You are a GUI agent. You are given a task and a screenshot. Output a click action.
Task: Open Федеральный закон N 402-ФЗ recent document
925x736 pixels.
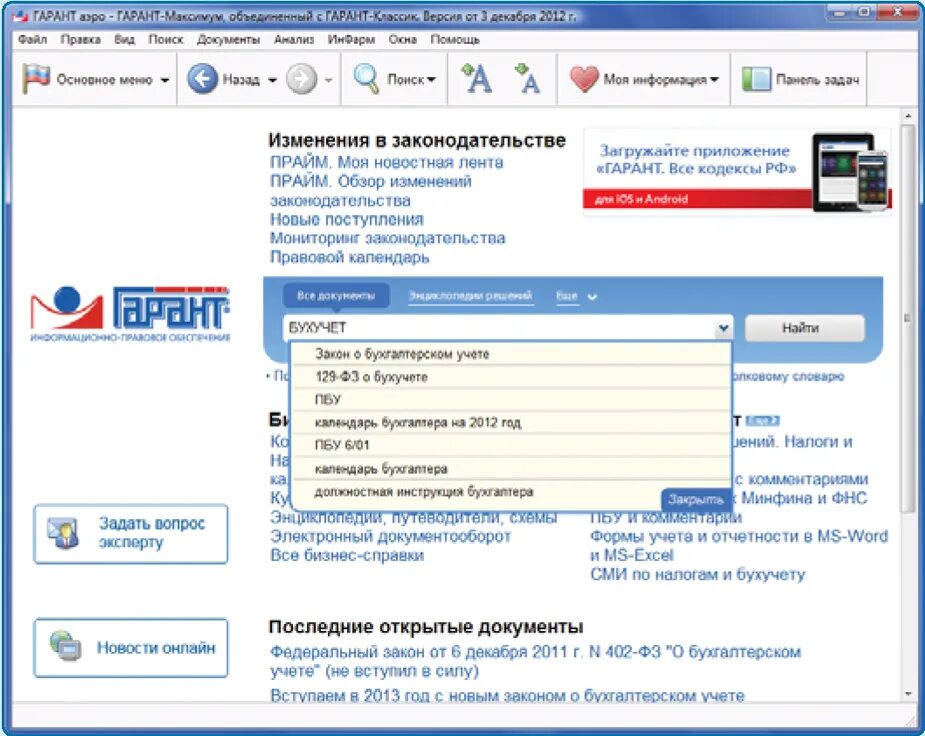point(535,661)
